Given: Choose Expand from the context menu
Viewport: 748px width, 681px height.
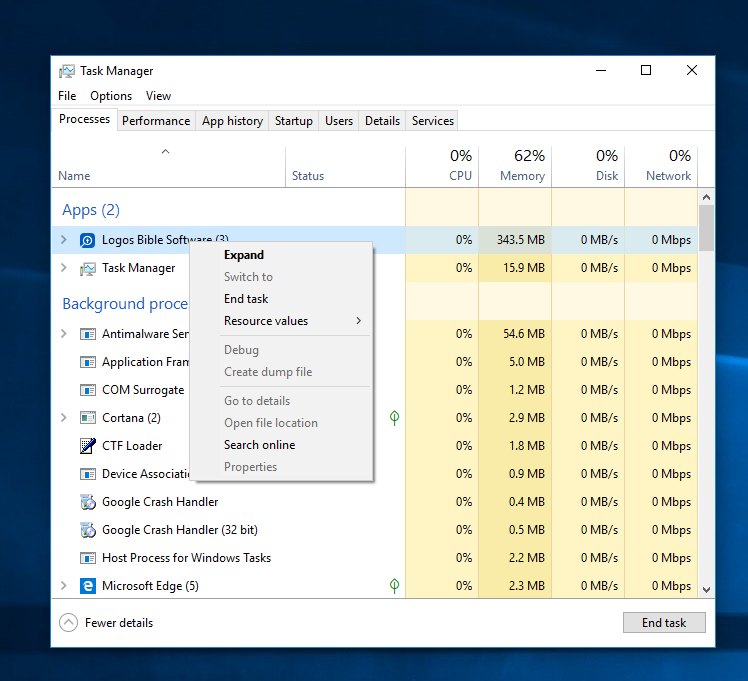Looking at the screenshot, I should 281,255.
